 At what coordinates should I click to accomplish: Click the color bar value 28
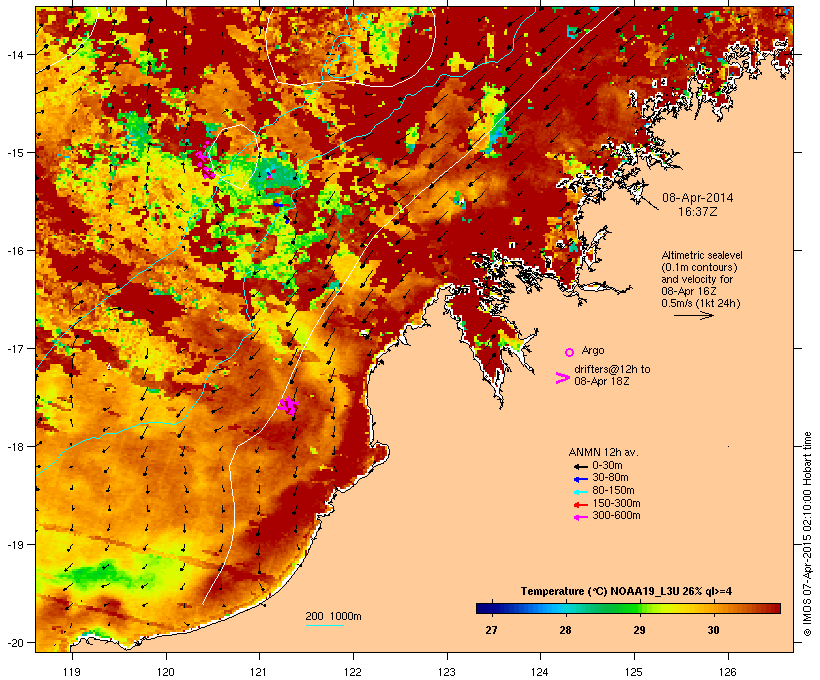tap(565, 630)
